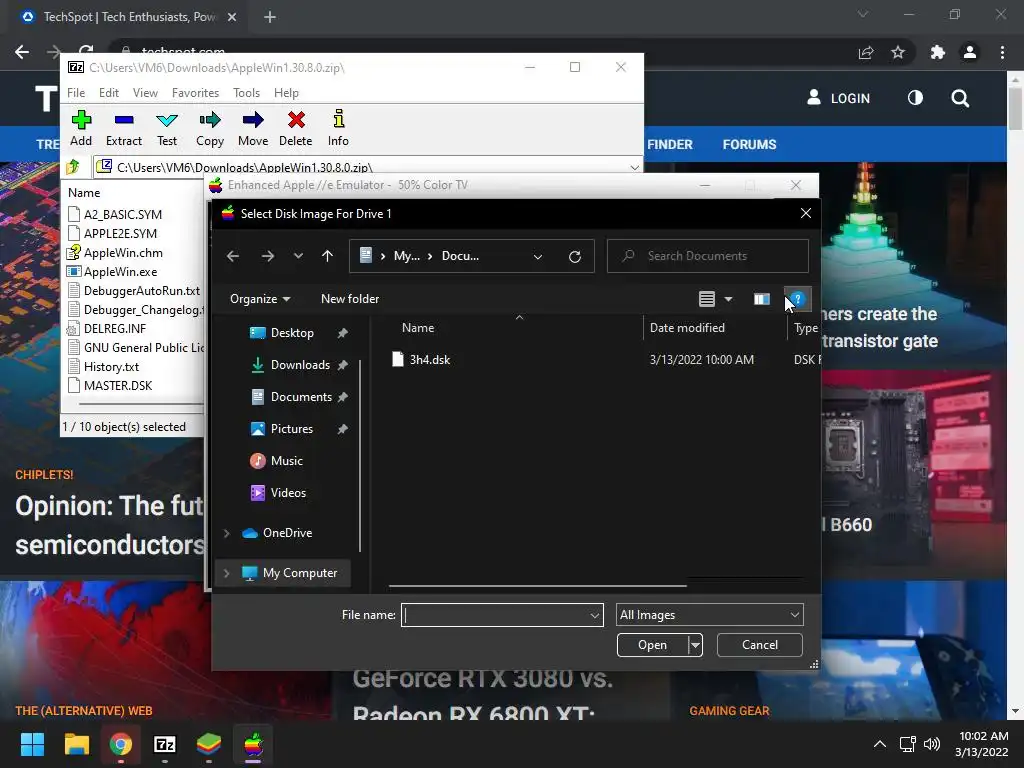Expand My Computer in navigation tree
The width and height of the screenshot is (1024, 768).
(226, 573)
